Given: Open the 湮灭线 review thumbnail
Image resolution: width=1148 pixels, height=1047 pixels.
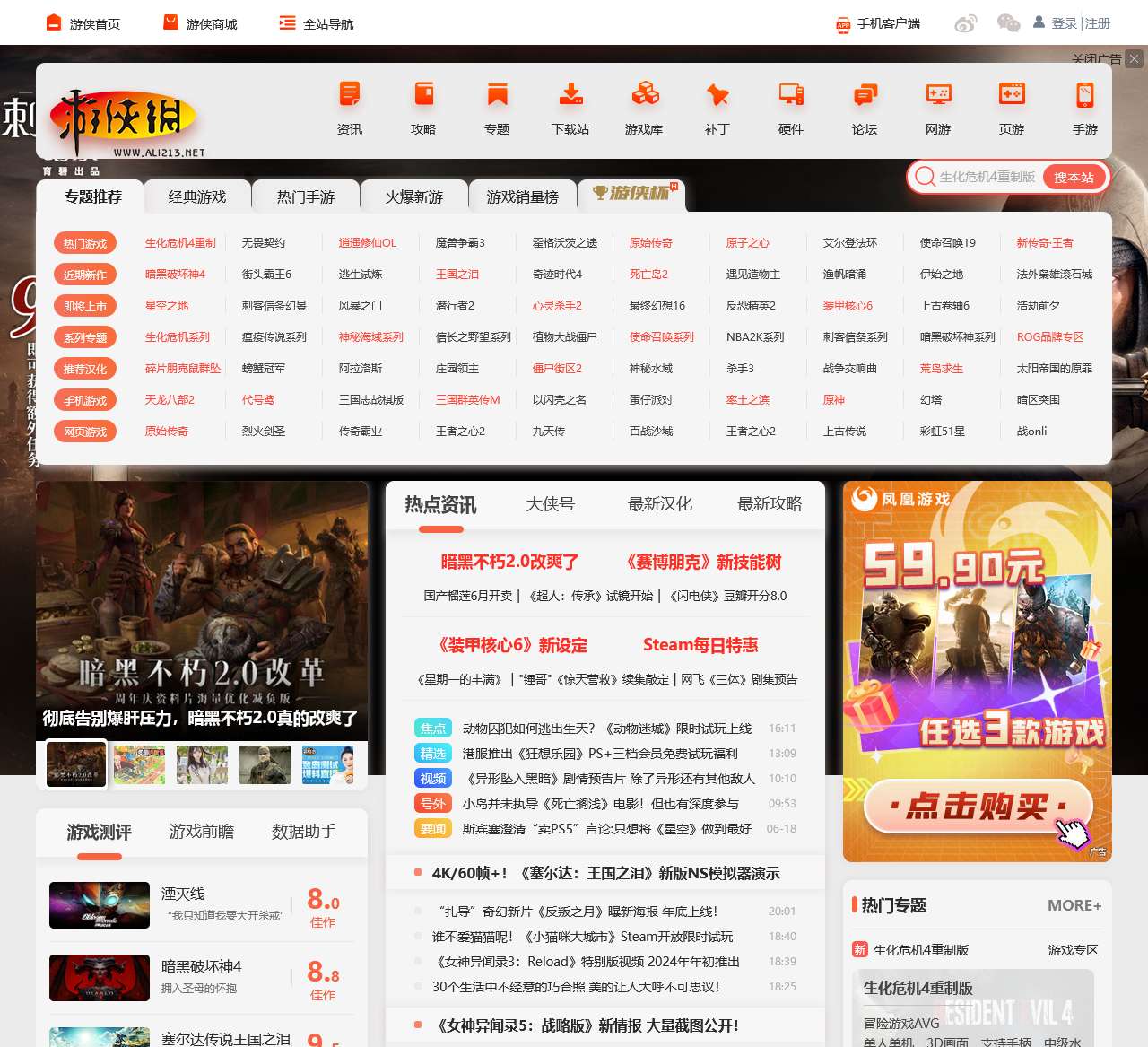Looking at the screenshot, I should tap(100, 905).
